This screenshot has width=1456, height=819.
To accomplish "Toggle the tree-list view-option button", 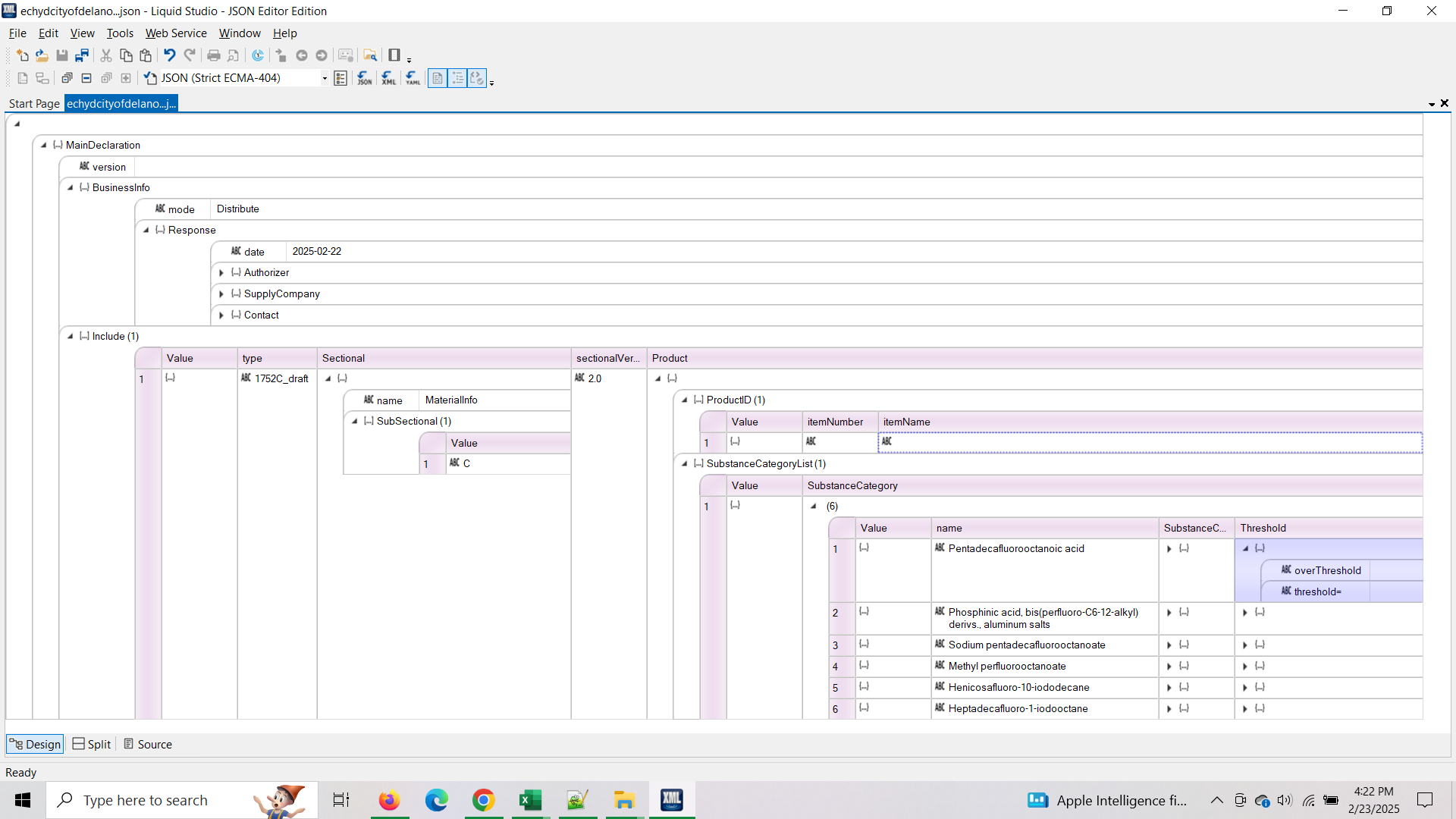I will [x=457, y=78].
